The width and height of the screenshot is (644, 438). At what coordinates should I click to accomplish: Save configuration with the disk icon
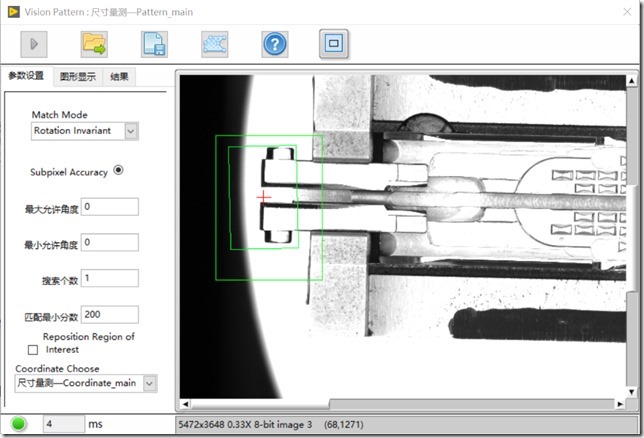pos(154,44)
